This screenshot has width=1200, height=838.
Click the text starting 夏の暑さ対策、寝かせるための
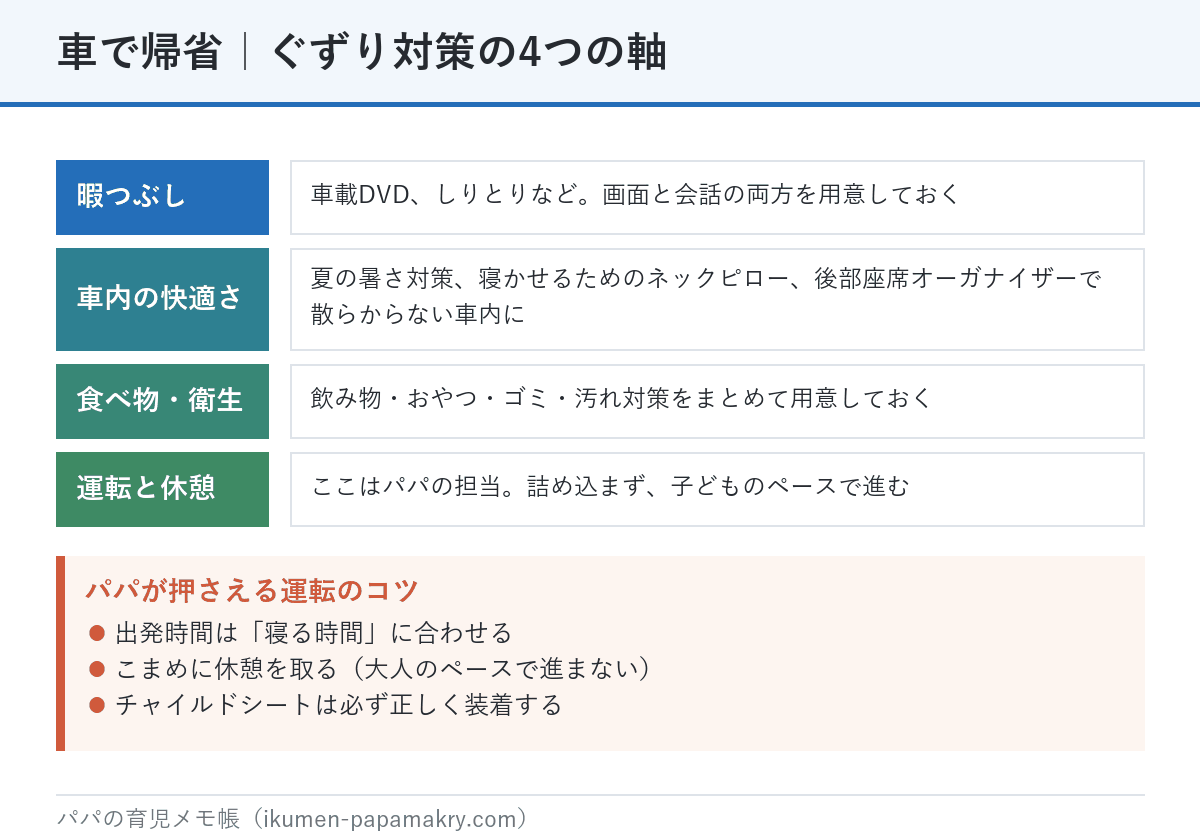coord(706,278)
